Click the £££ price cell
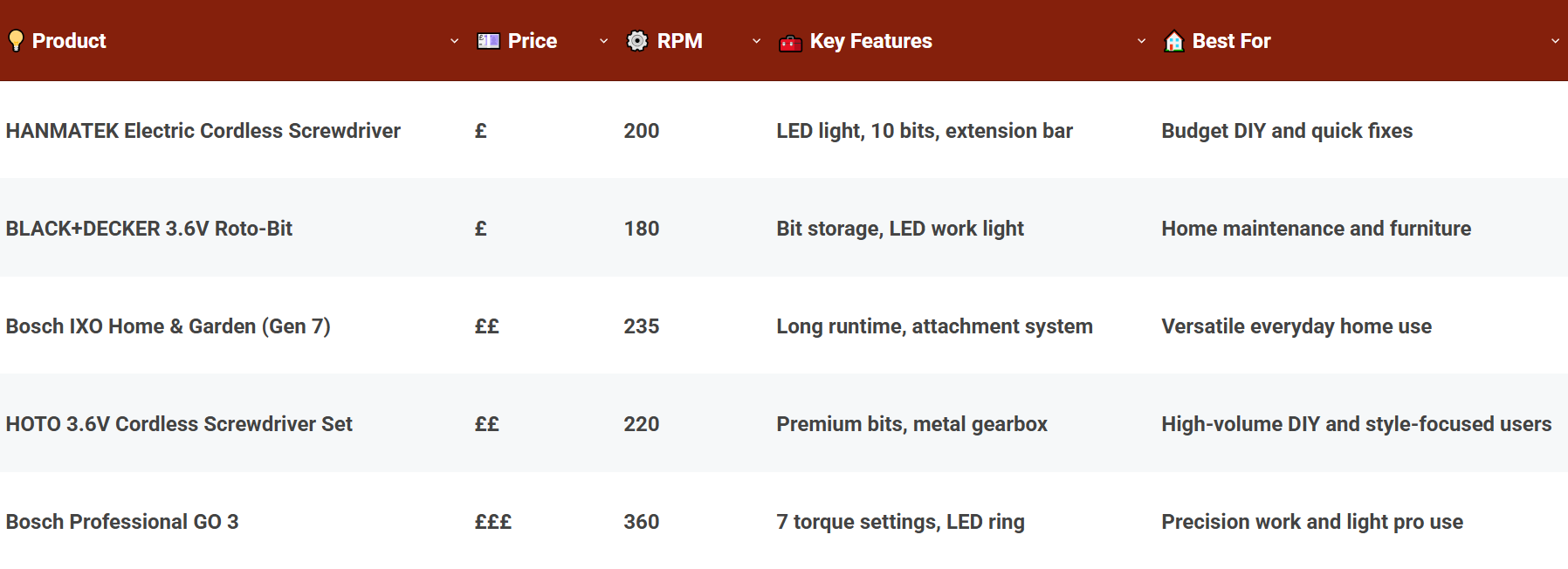This screenshot has width=1568, height=569. click(x=492, y=522)
